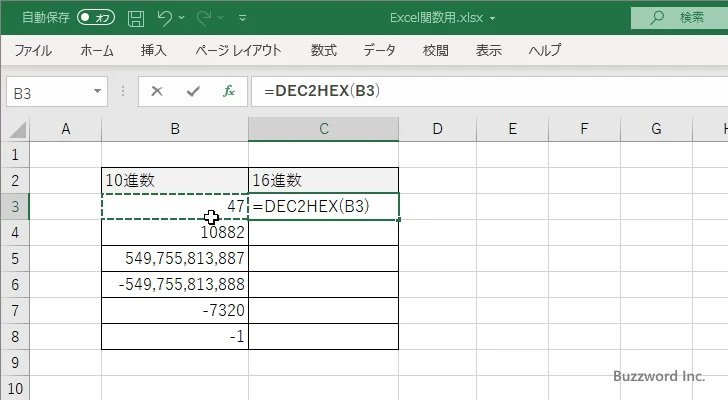Select column F header
Screen dimensions: 728x400
tap(584, 129)
